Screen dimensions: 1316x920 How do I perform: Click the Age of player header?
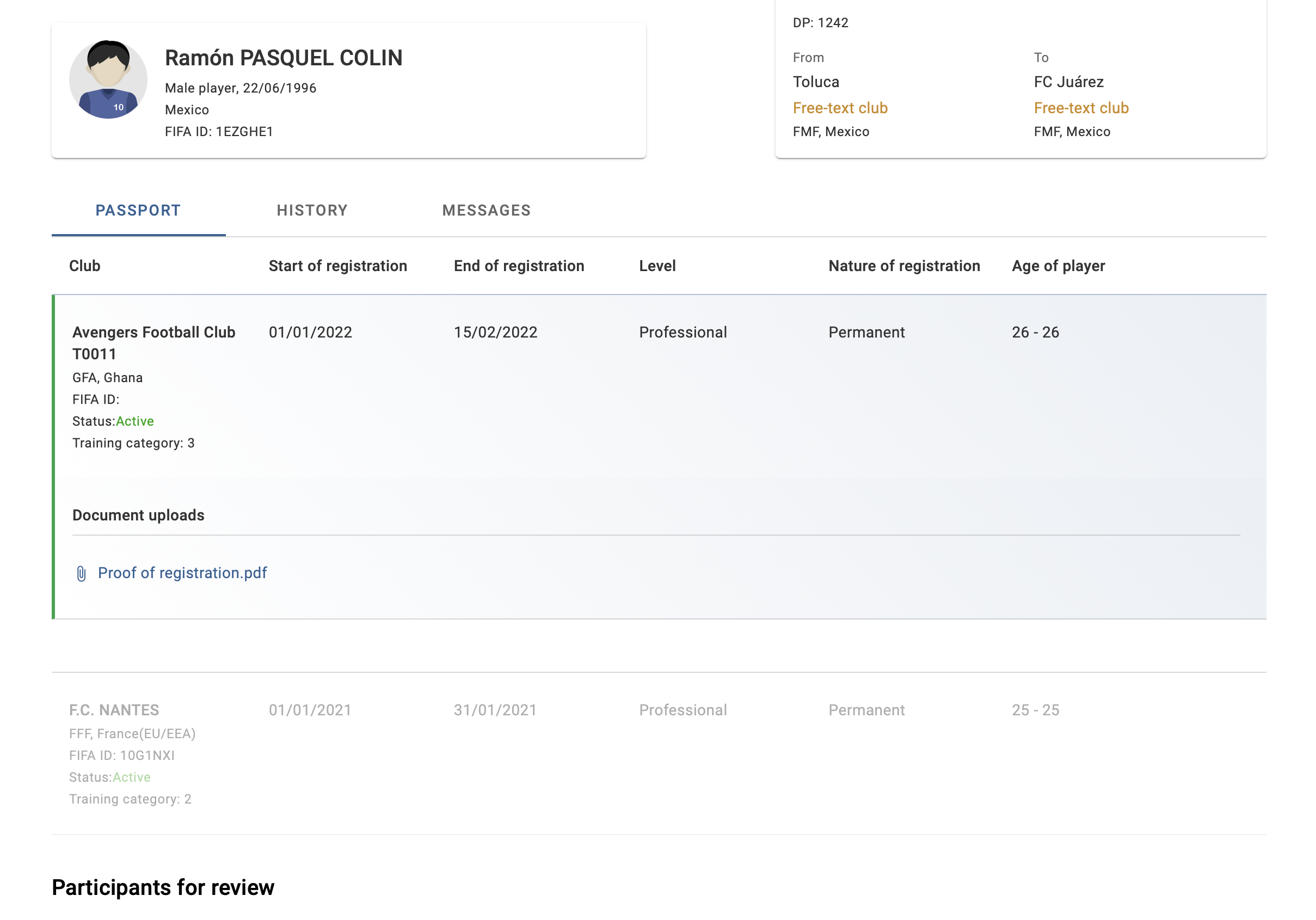click(x=1059, y=266)
